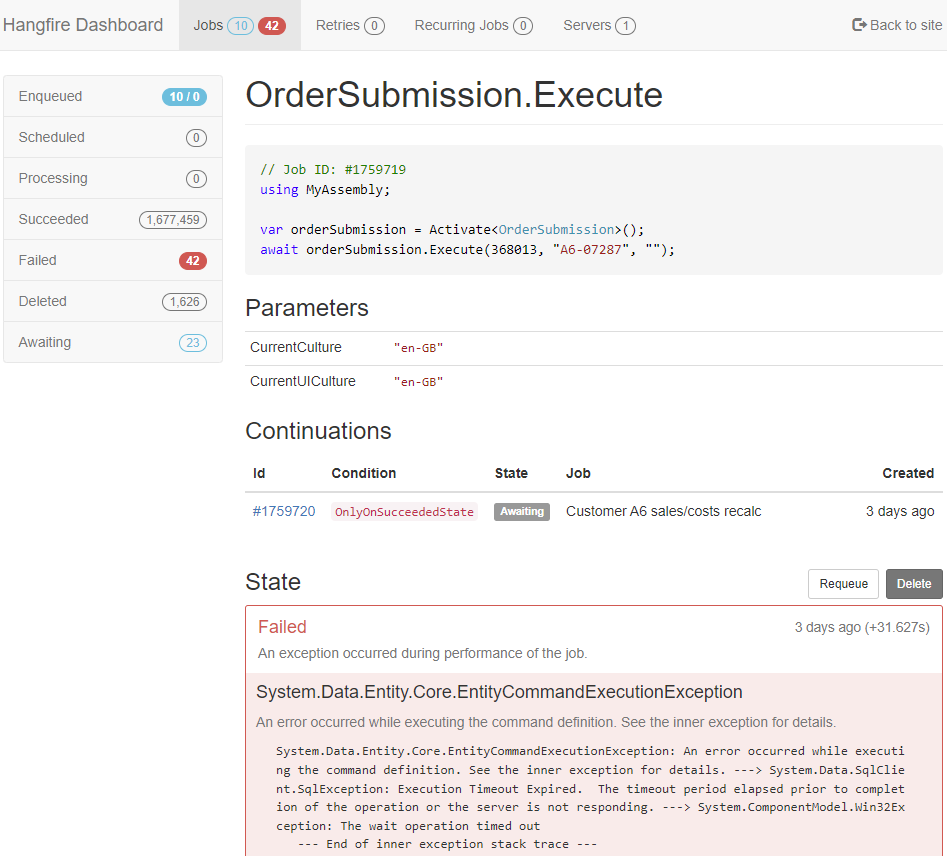Go to the Servers tab
947x856 pixels.
tap(598, 25)
